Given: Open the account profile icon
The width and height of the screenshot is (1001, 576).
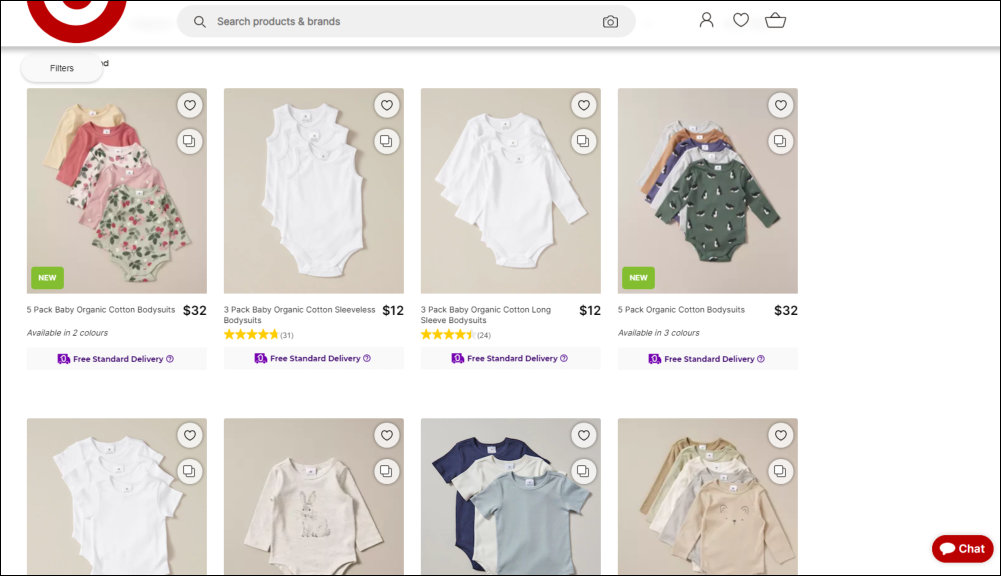Looking at the screenshot, I should (706, 20).
